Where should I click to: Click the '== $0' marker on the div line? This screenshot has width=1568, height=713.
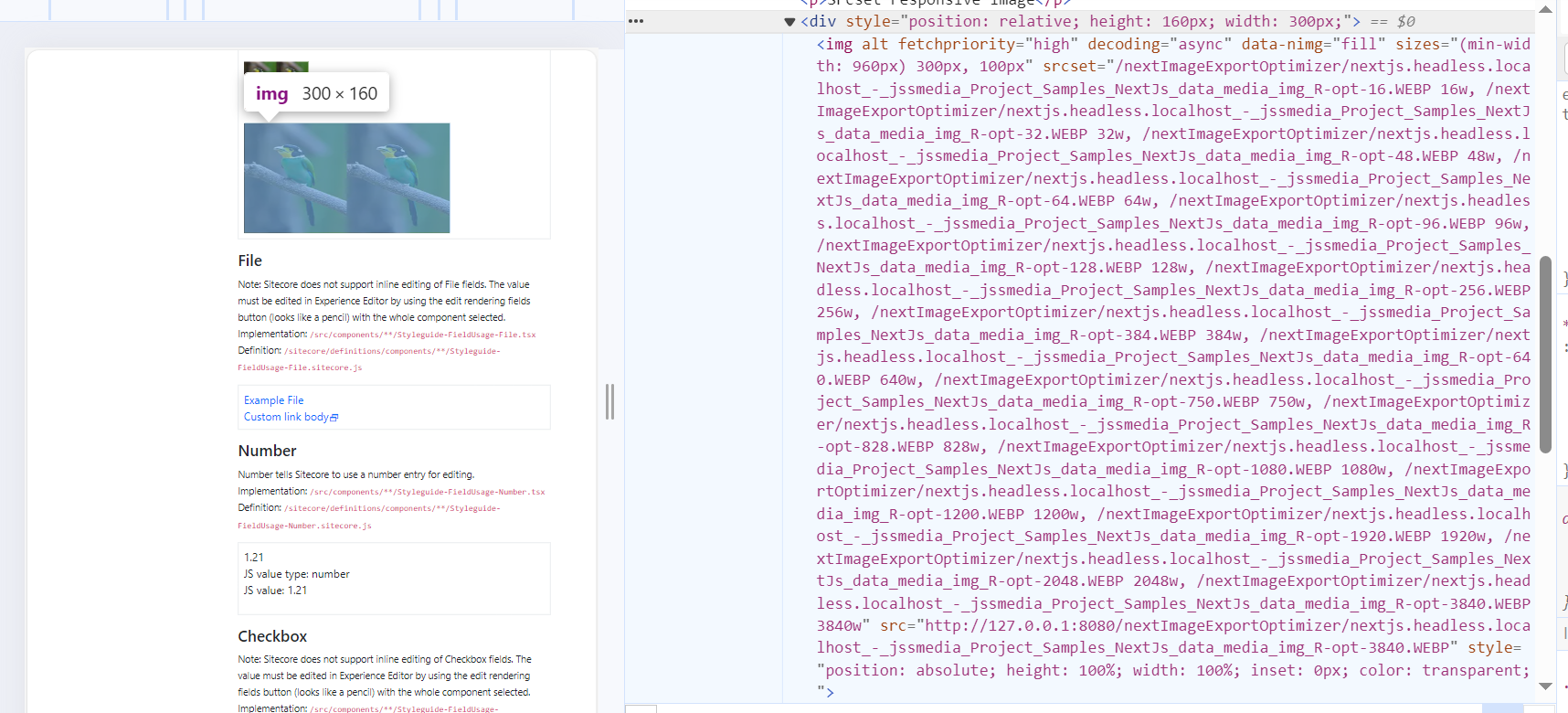[1393, 21]
